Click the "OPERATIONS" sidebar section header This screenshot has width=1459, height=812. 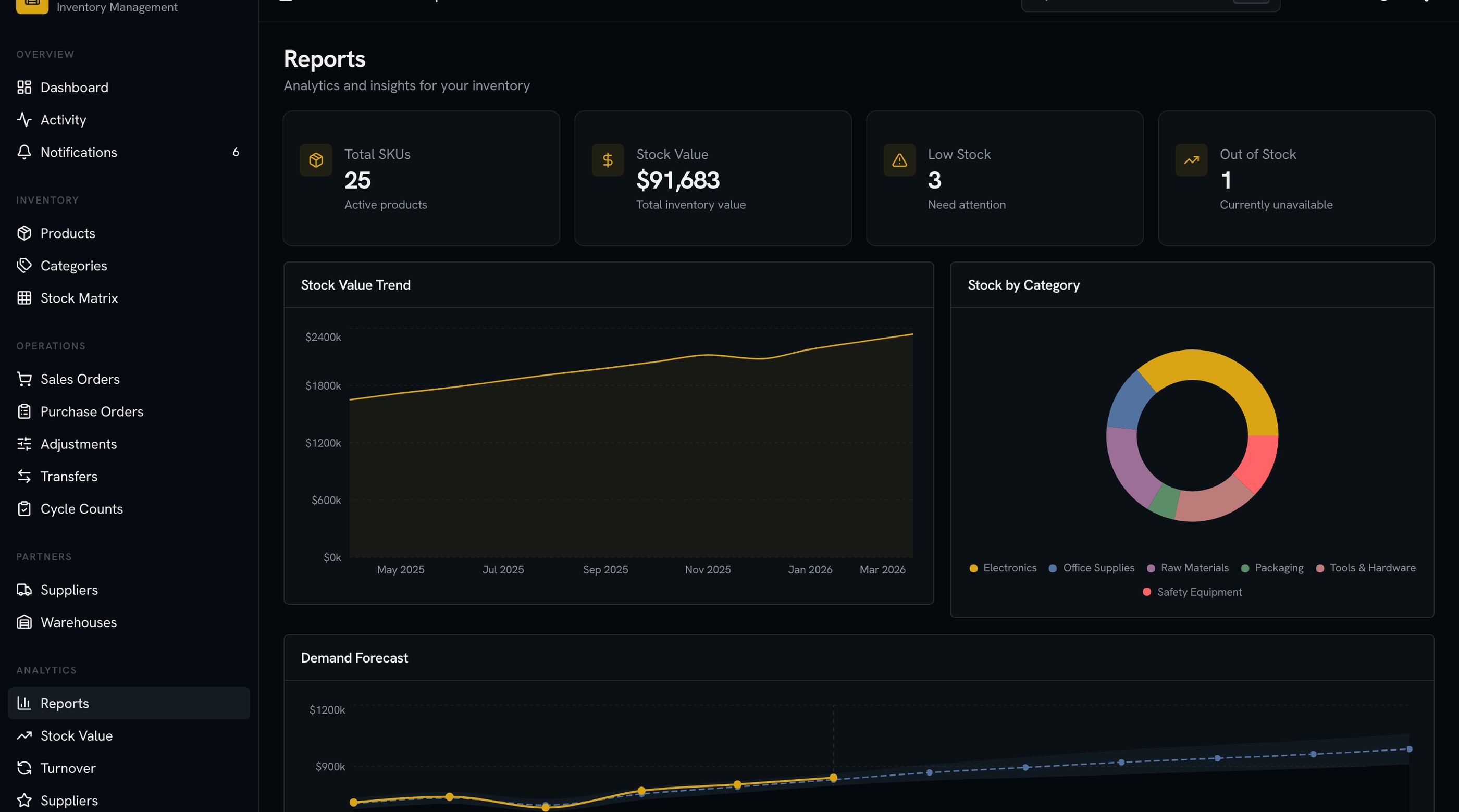[51, 346]
